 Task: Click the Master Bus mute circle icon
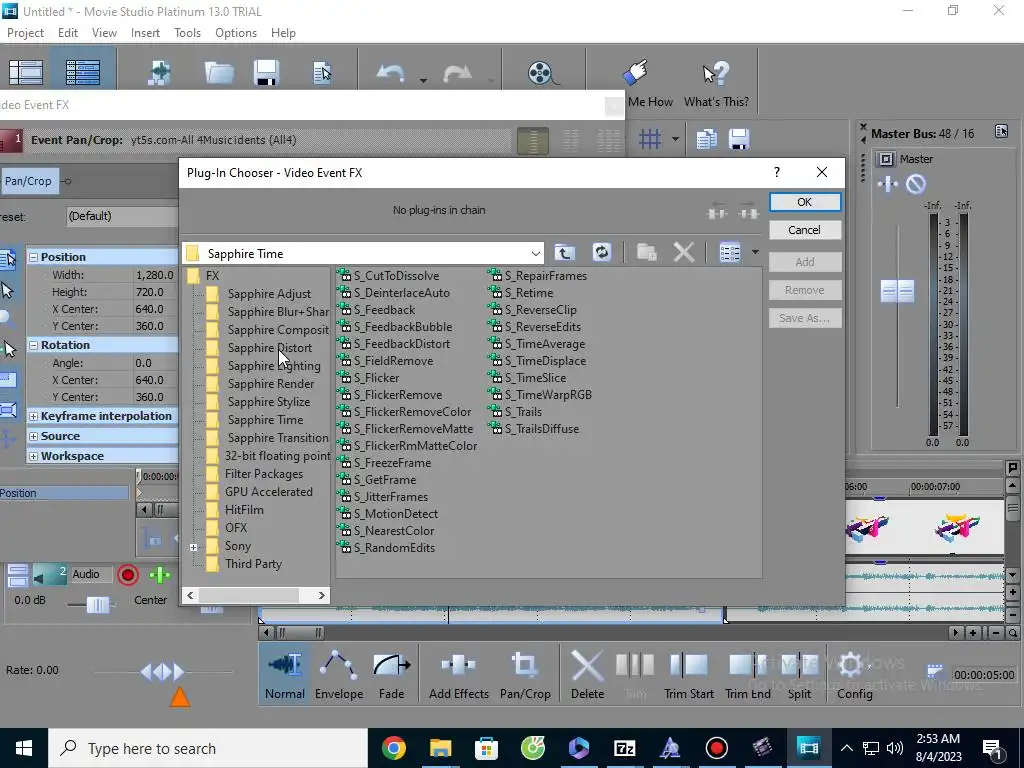(916, 185)
